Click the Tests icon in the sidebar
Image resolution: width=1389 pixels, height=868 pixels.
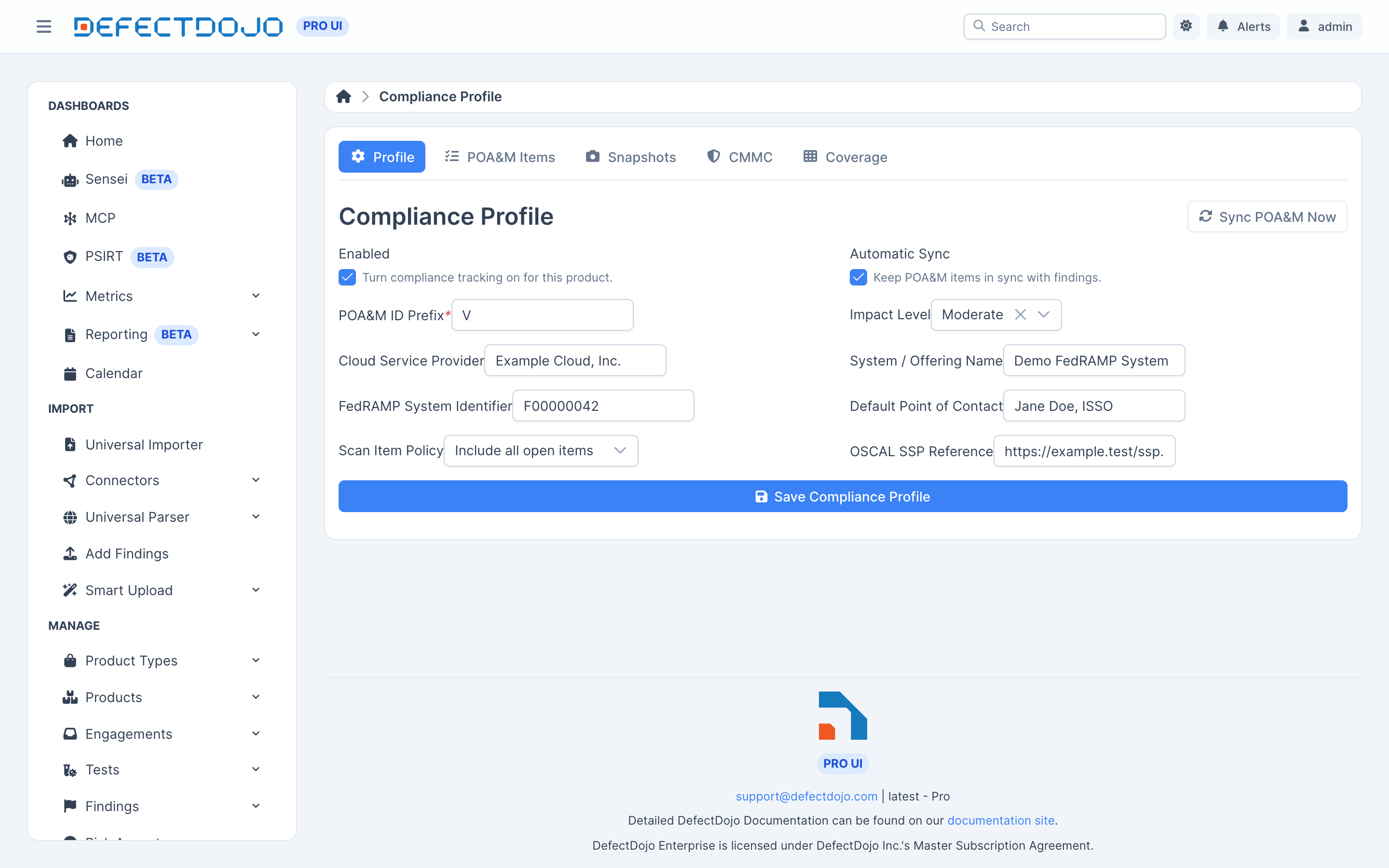70,770
